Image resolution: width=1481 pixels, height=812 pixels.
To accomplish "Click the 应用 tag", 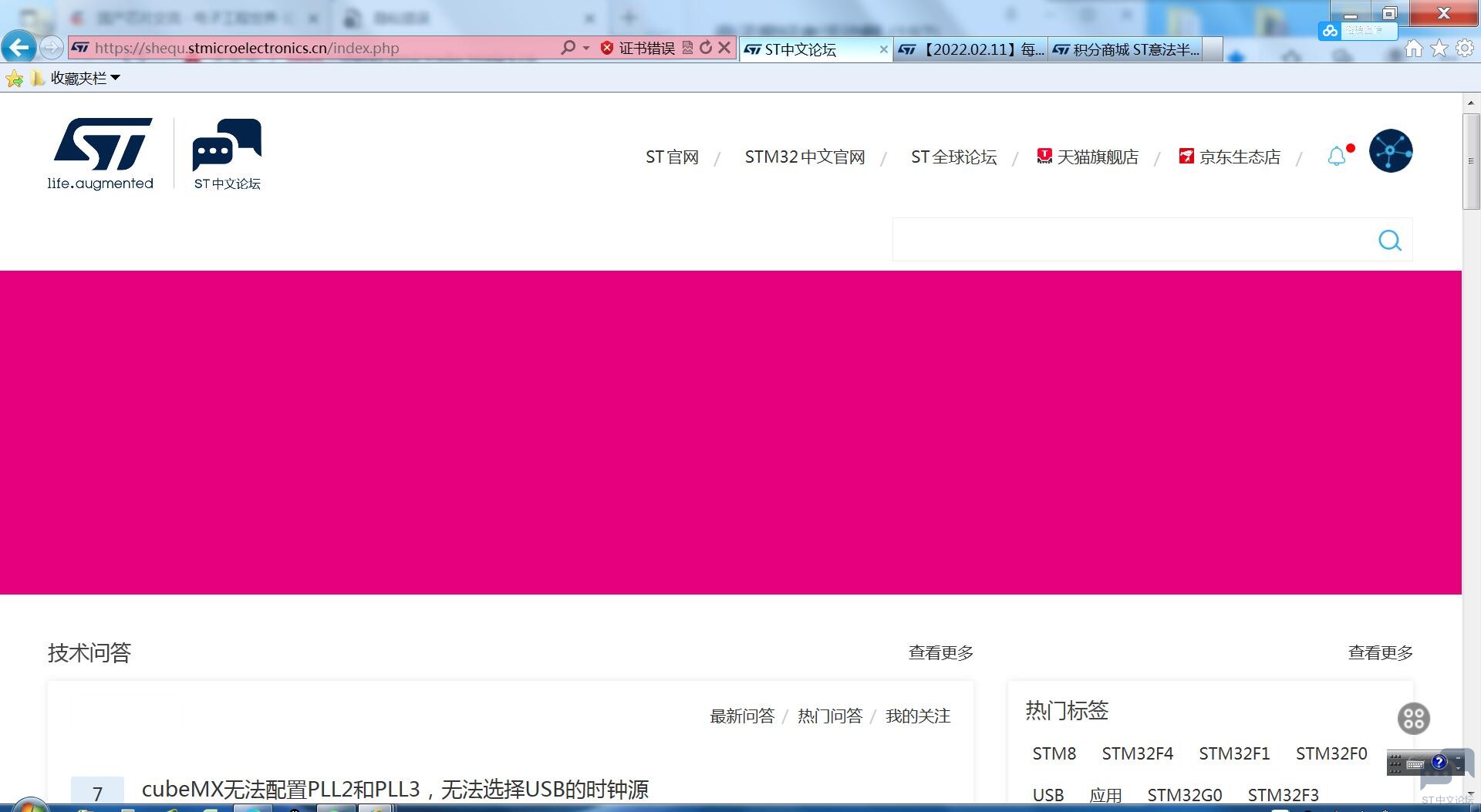I will (x=1105, y=795).
